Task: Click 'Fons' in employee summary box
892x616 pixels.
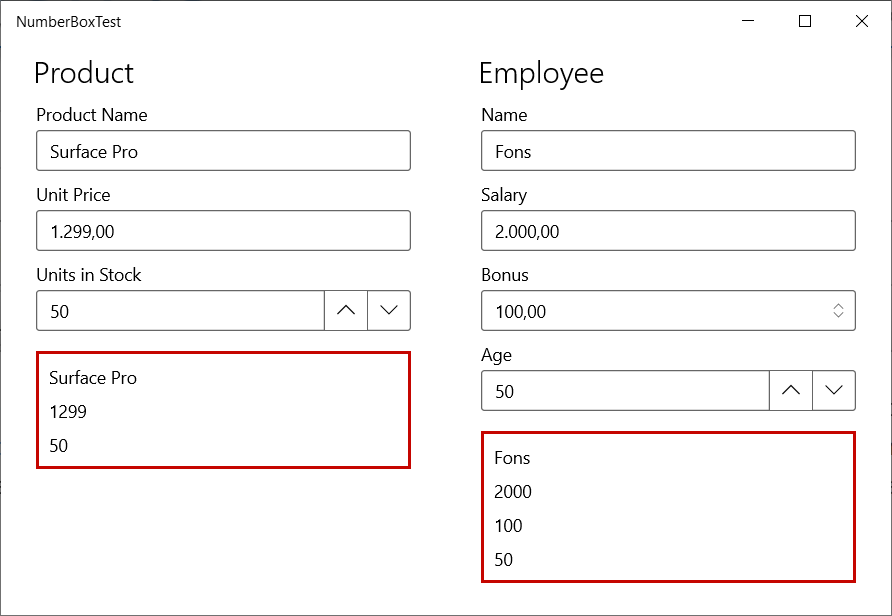Action: pyautogui.click(x=512, y=458)
